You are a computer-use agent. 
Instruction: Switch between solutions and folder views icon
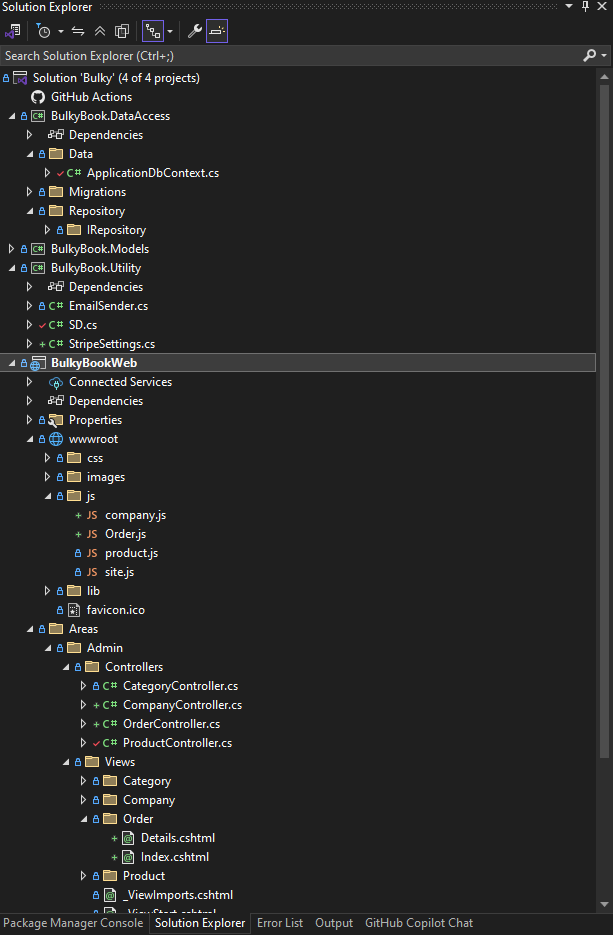(x=13, y=31)
